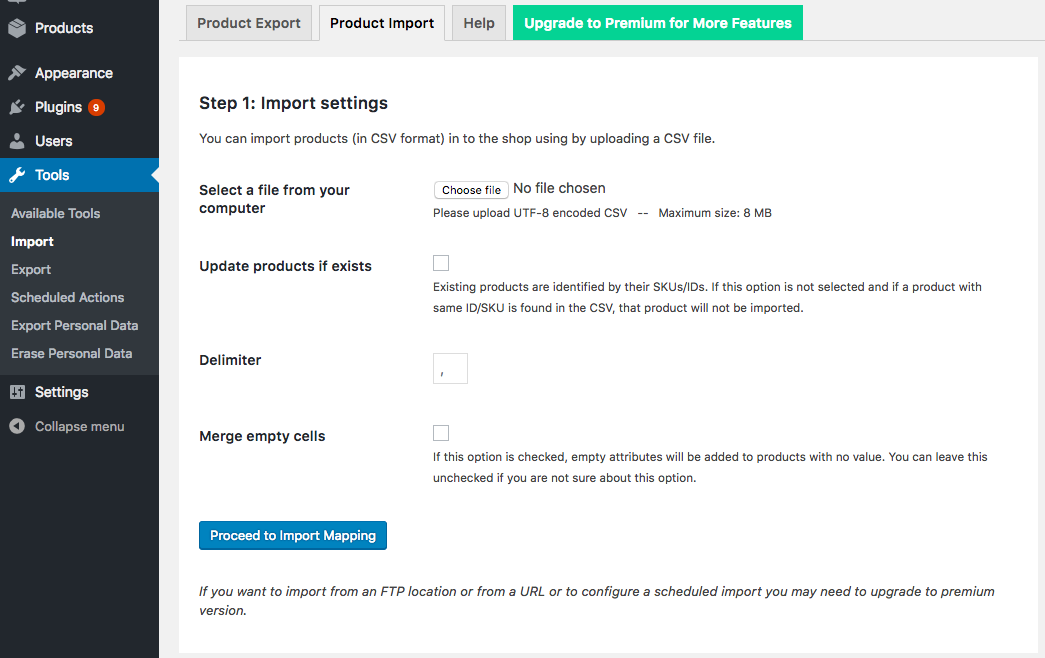The width and height of the screenshot is (1045, 658).
Task: Click the Settings sliders icon
Action: (x=17, y=392)
